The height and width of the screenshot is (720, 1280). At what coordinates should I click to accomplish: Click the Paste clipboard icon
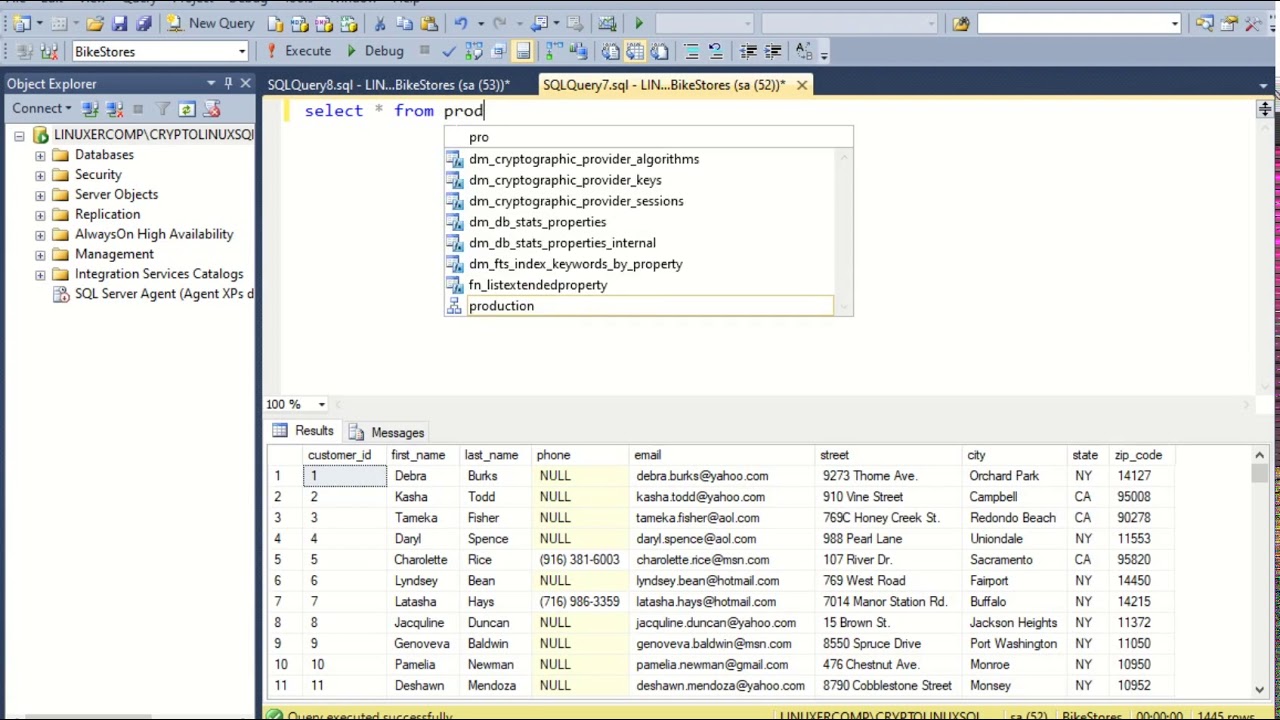coord(429,24)
